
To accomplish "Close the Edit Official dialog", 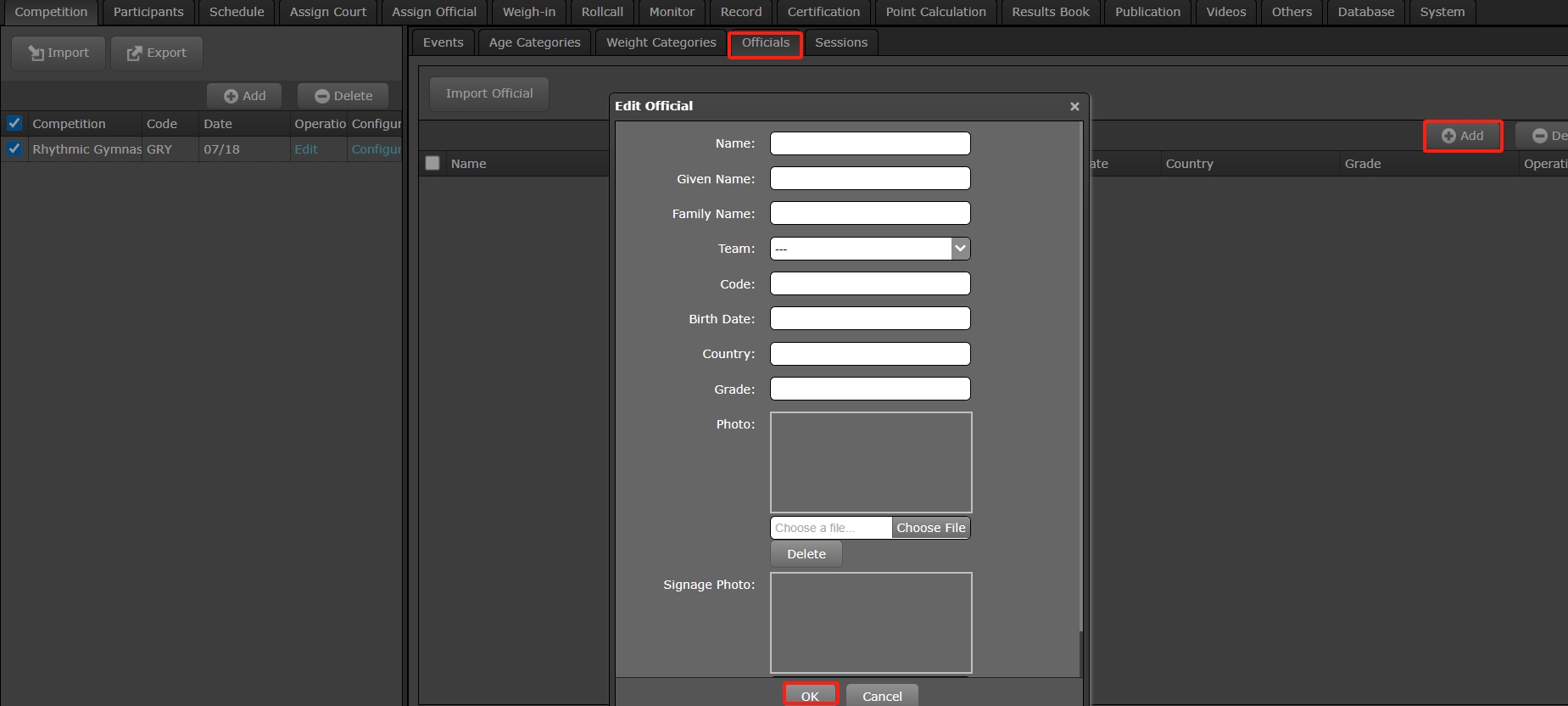I will [1074, 106].
